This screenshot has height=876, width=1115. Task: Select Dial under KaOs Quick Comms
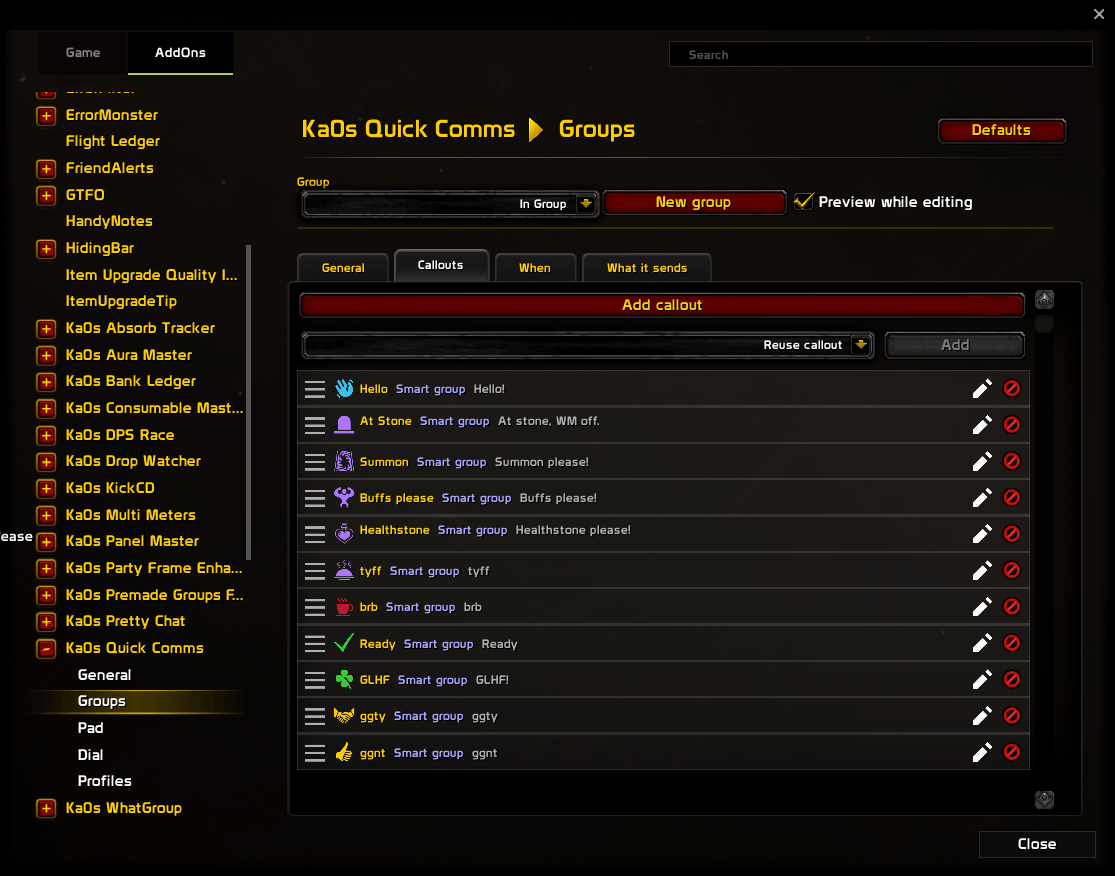(90, 754)
